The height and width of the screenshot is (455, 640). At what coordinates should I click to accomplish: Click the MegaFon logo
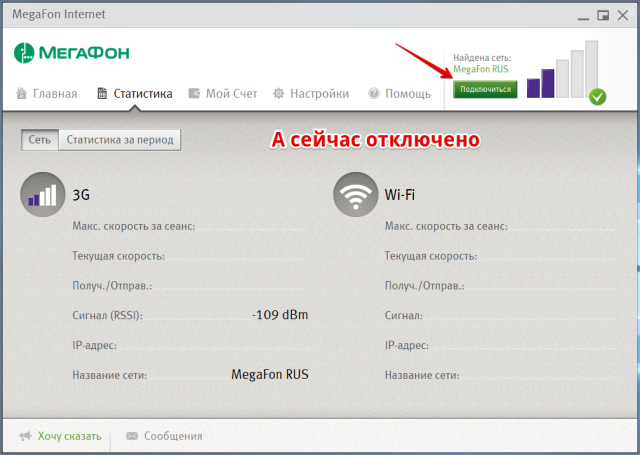point(71,53)
